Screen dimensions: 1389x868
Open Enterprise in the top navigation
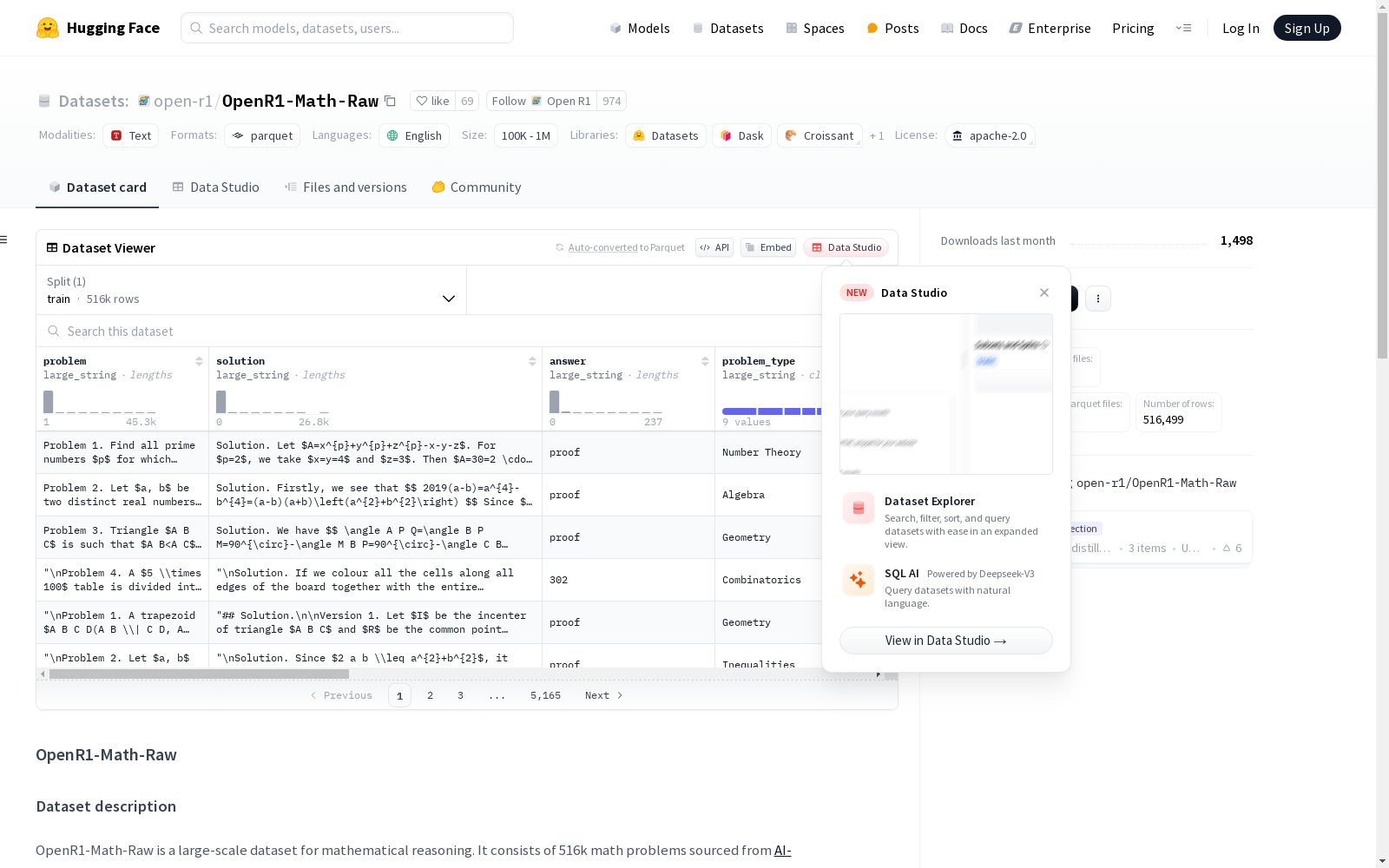point(1050,28)
